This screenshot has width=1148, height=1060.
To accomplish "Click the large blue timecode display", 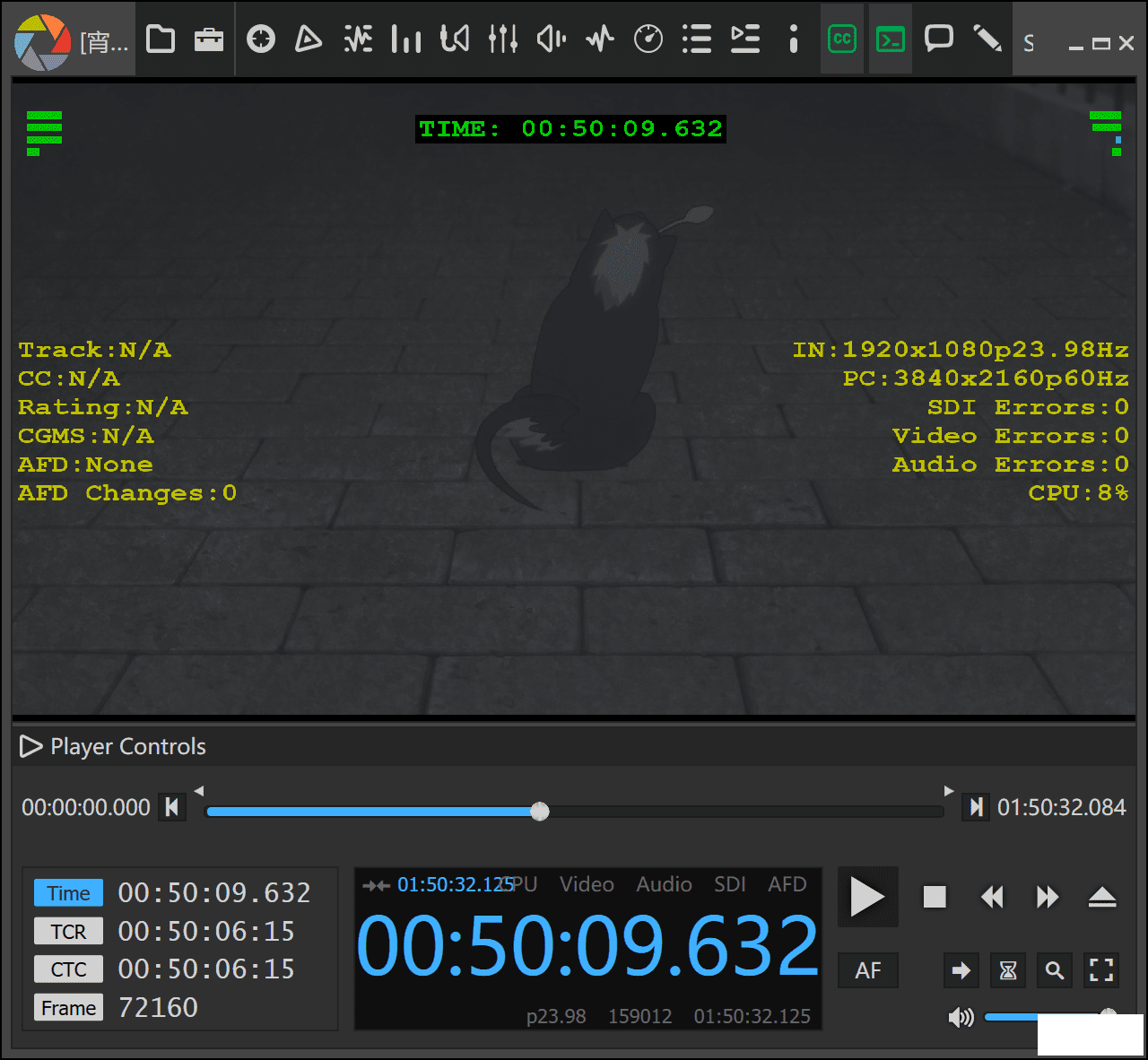I will click(587, 946).
